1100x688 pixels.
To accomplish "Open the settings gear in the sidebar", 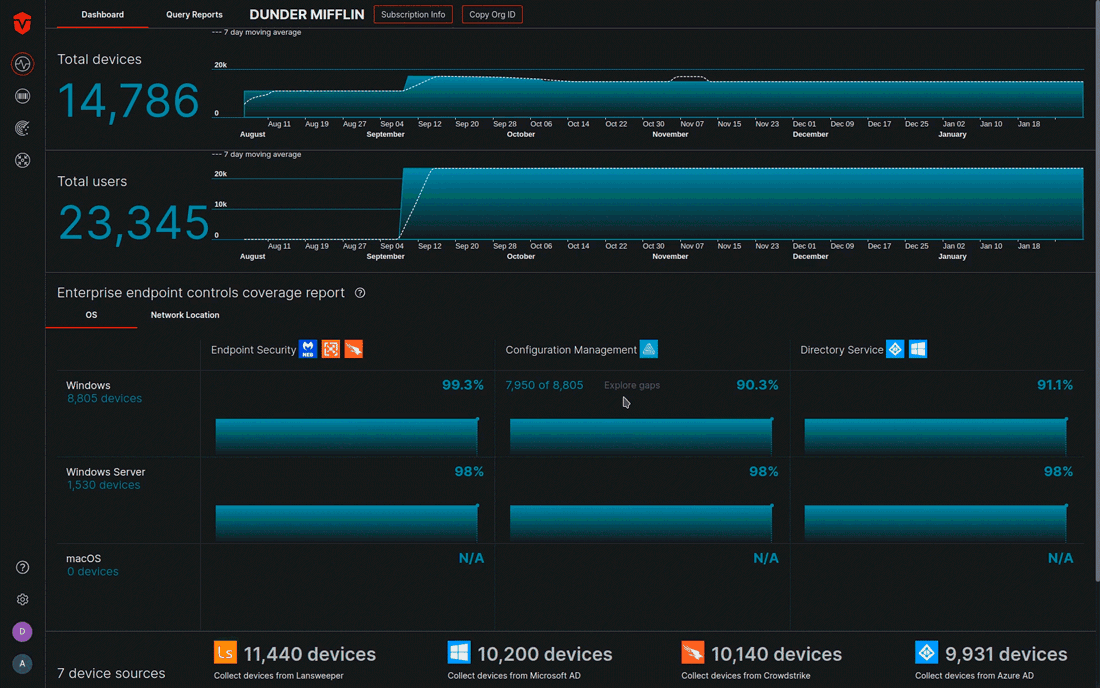I will pyautogui.click(x=22, y=600).
